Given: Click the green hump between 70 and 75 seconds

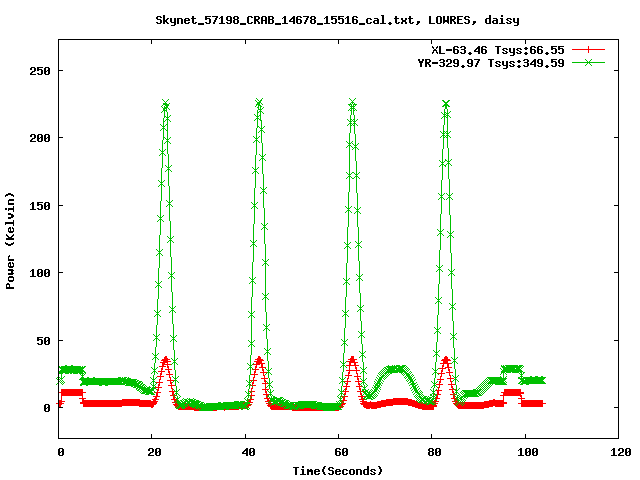Looking at the screenshot, I should 395,369.
